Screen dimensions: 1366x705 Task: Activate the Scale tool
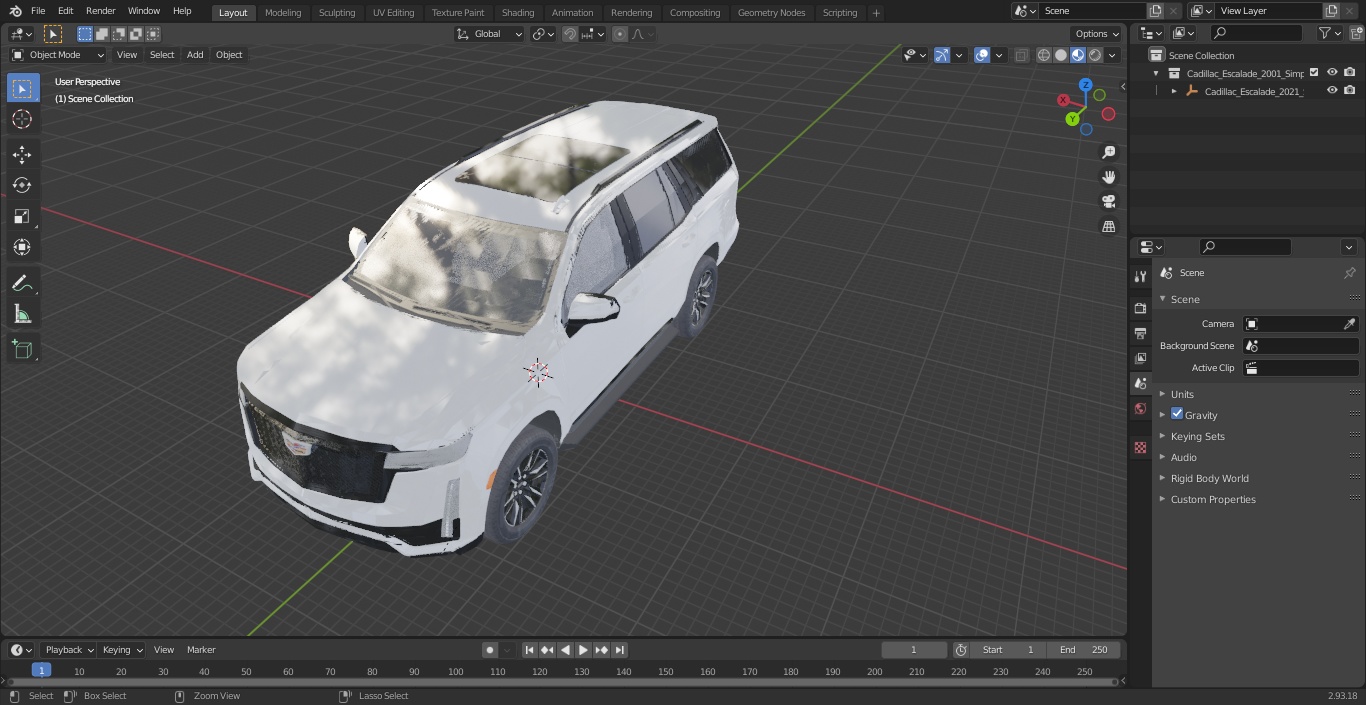click(x=22, y=216)
